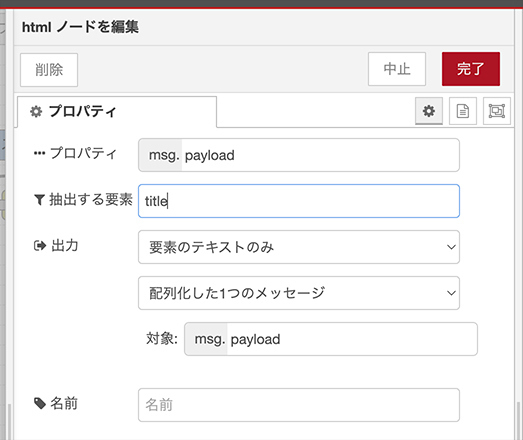Focus the 名前 input field

point(299,405)
